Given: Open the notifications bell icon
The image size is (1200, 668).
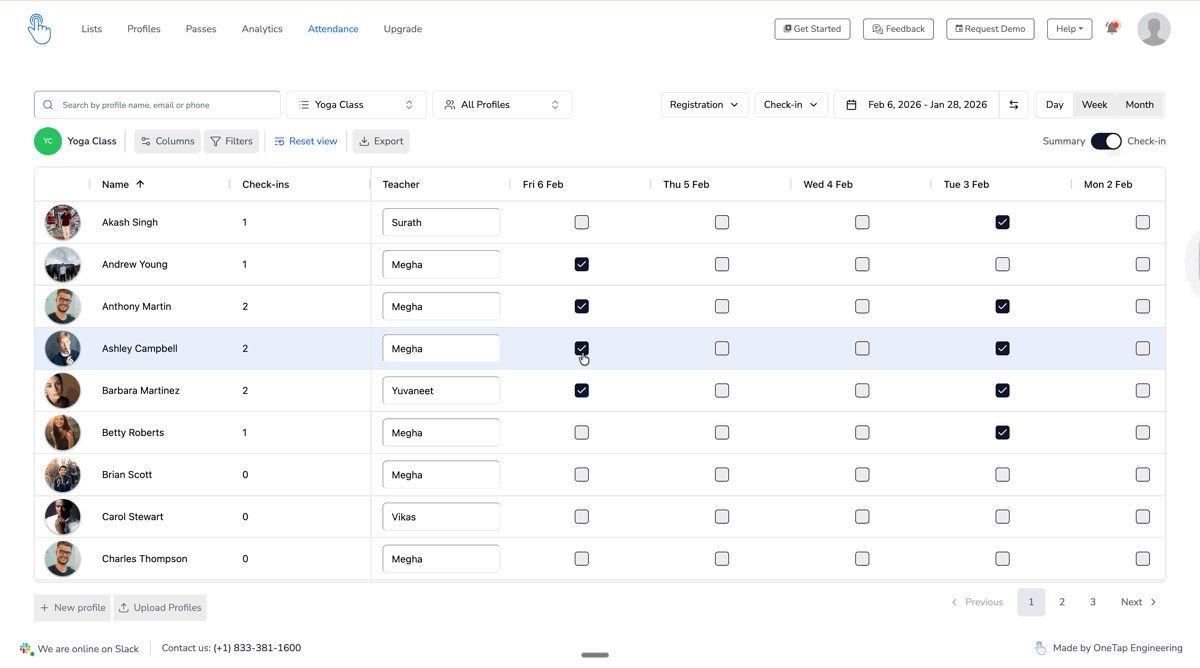Looking at the screenshot, I should (x=1112, y=28).
